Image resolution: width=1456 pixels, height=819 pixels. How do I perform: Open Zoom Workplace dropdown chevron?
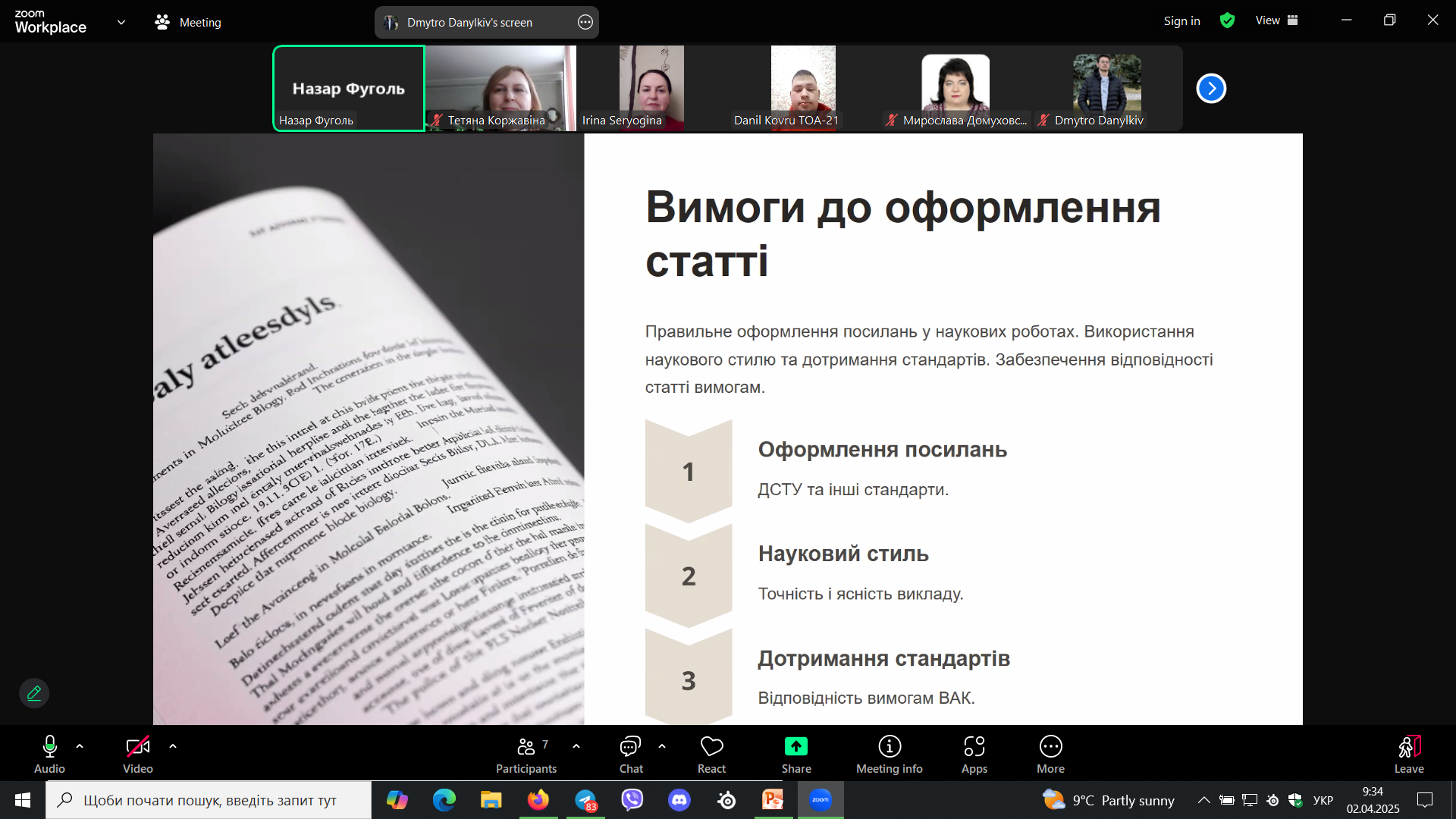pos(121,23)
